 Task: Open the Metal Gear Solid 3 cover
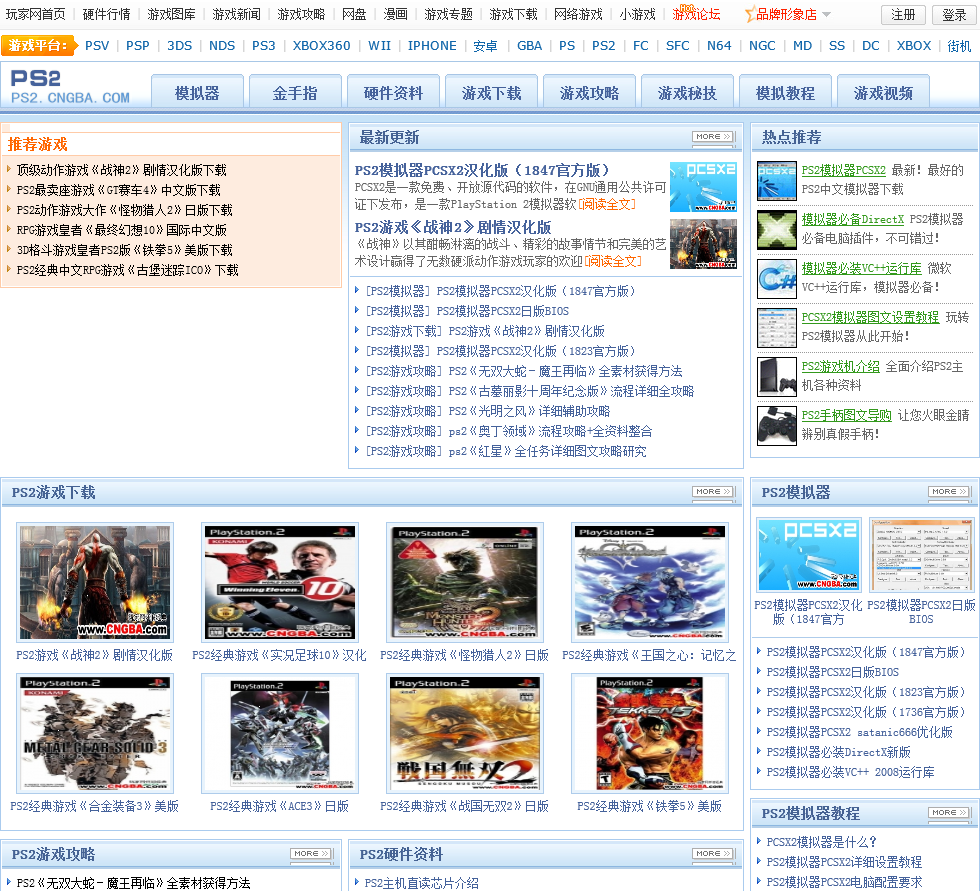coord(94,734)
